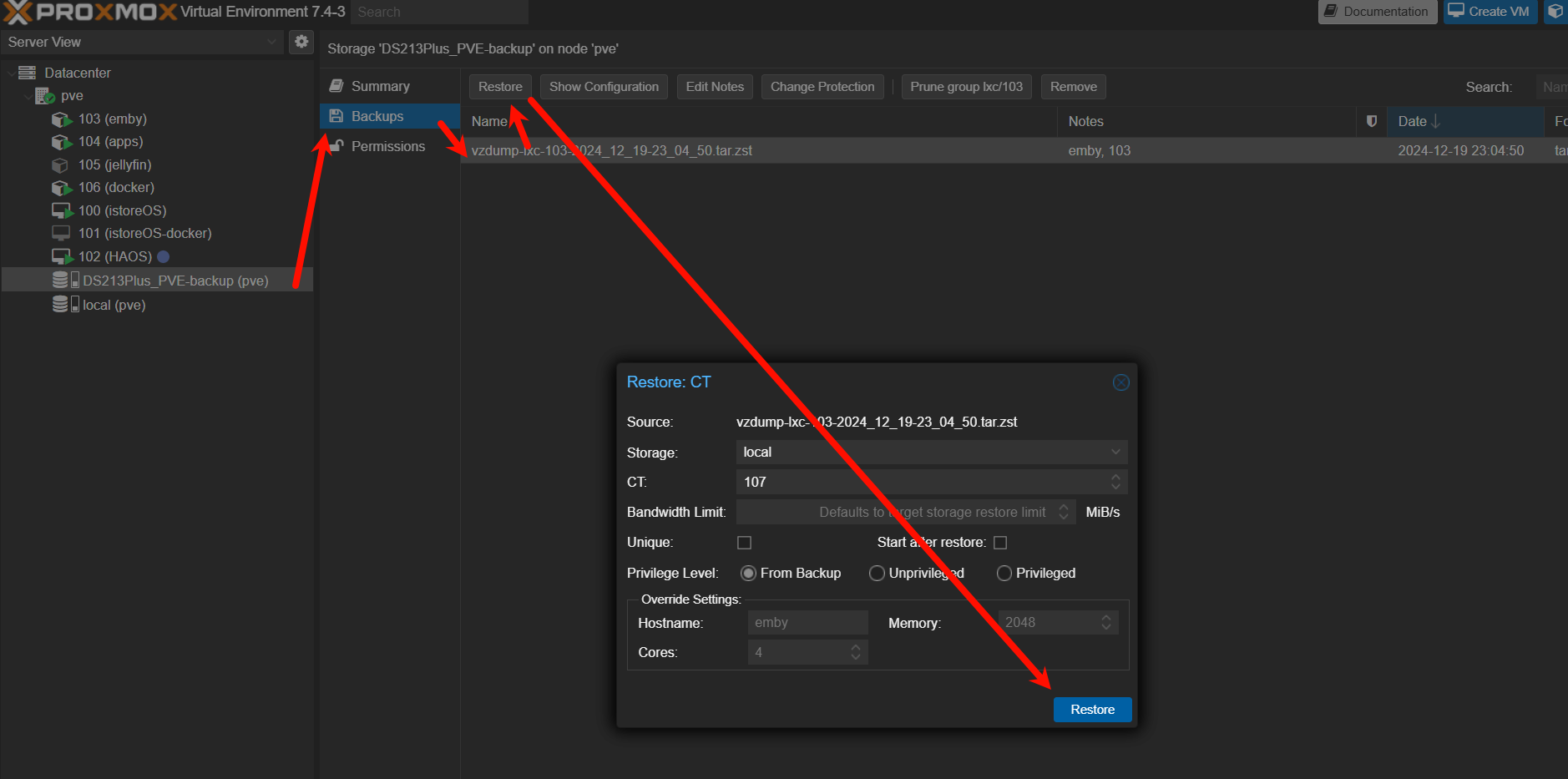Select Privileged privilege level
The width and height of the screenshot is (1568, 779).
click(x=1004, y=573)
